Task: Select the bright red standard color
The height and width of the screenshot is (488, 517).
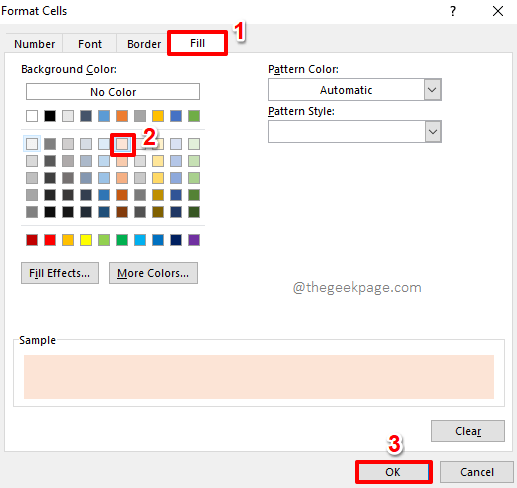Action: pos(50,240)
